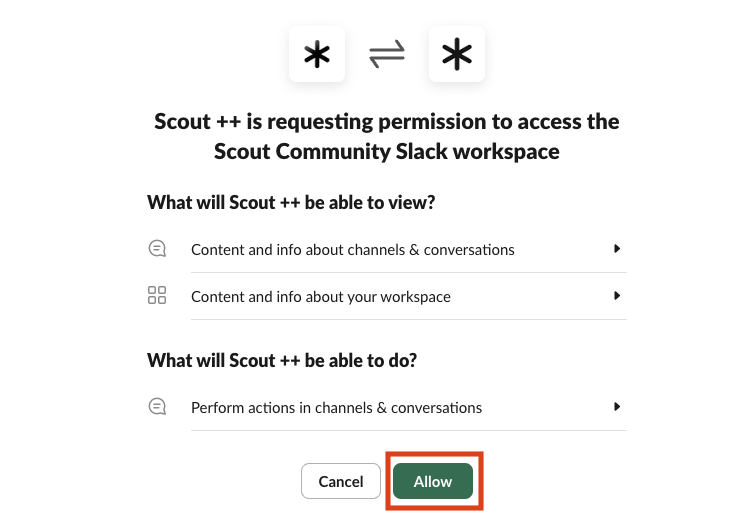Screen dimensions: 744x526
Task: Click 'What will Scout ++ be able to do?' heading
Action: tap(282, 361)
